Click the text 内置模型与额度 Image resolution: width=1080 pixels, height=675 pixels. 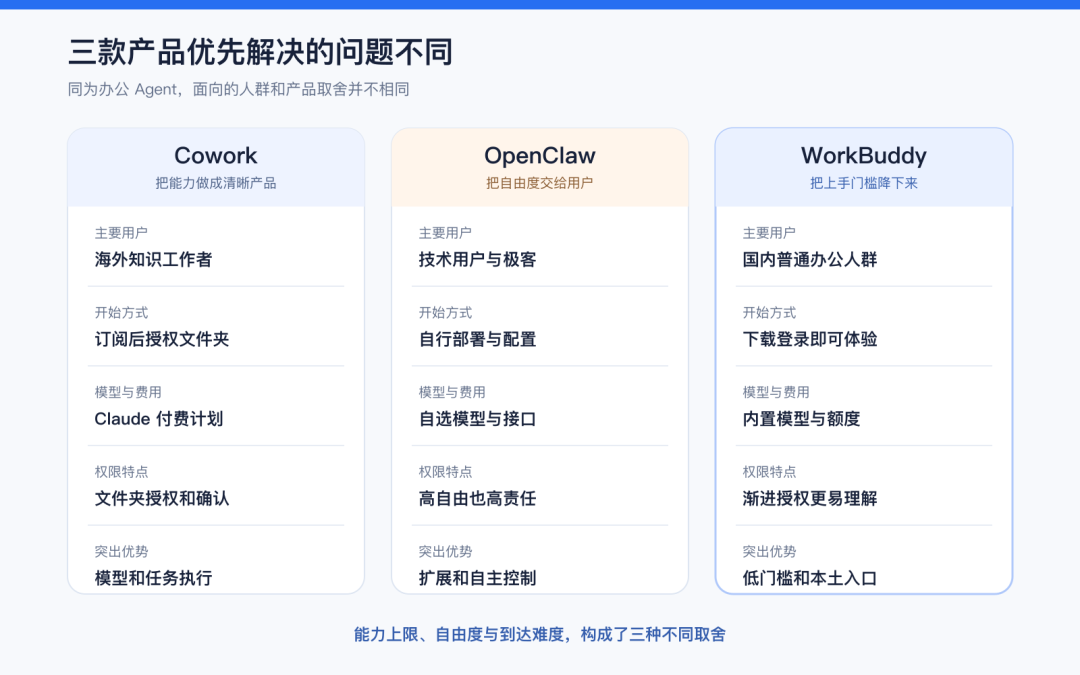[x=801, y=419]
